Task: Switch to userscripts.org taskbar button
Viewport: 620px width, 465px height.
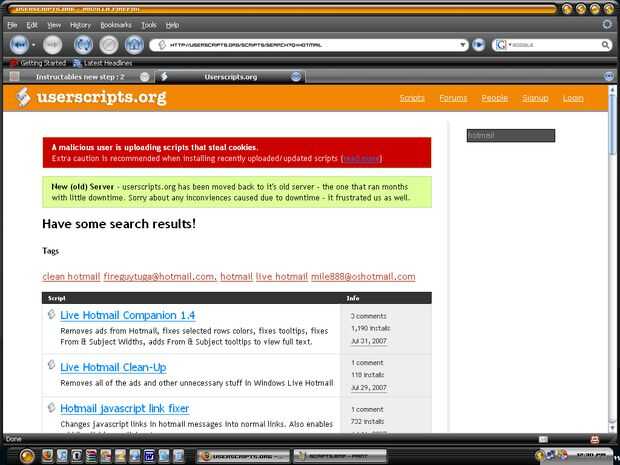Action: click(244, 456)
